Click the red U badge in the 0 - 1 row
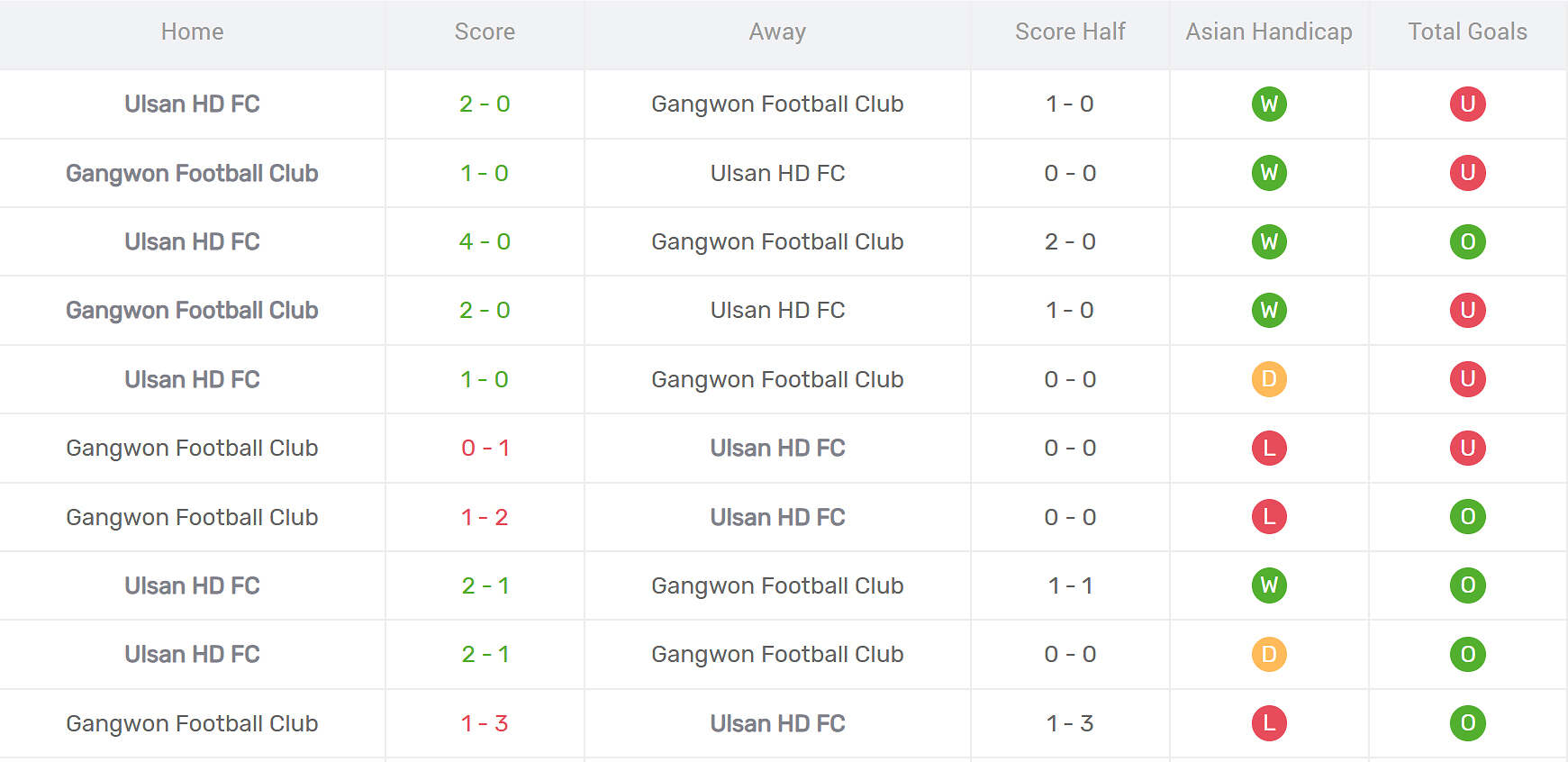This screenshot has width=1568, height=762. click(1467, 448)
